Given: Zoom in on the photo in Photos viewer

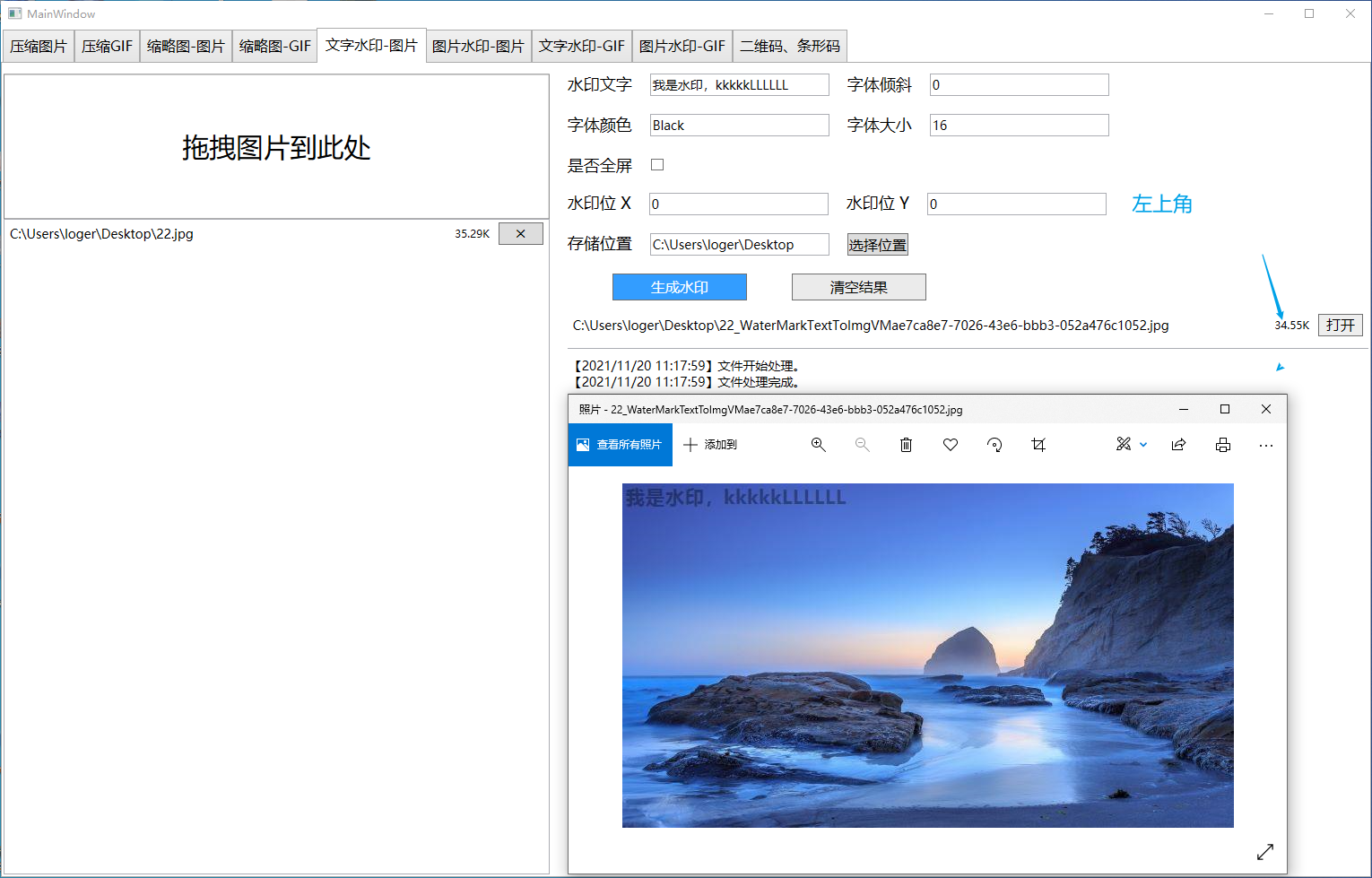Looking at the screenshot, I should coord(818,445).
